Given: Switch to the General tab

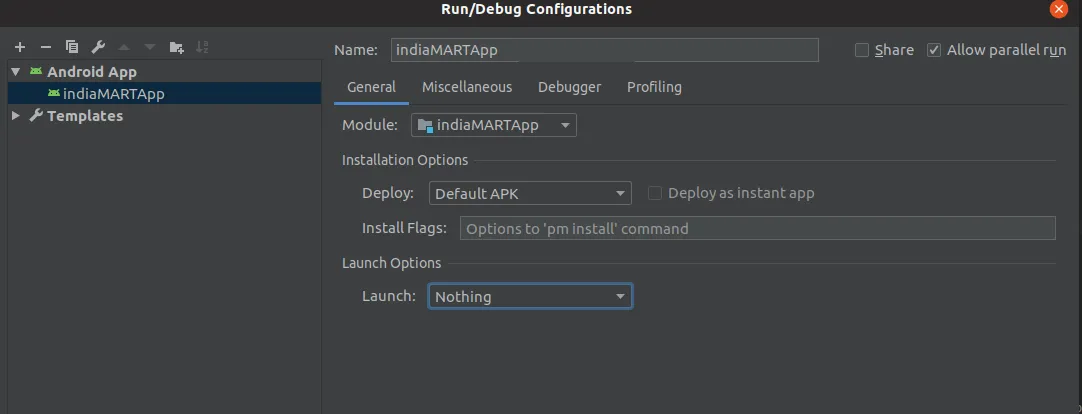Looking at the screenshot, I should tap(371, 87).
